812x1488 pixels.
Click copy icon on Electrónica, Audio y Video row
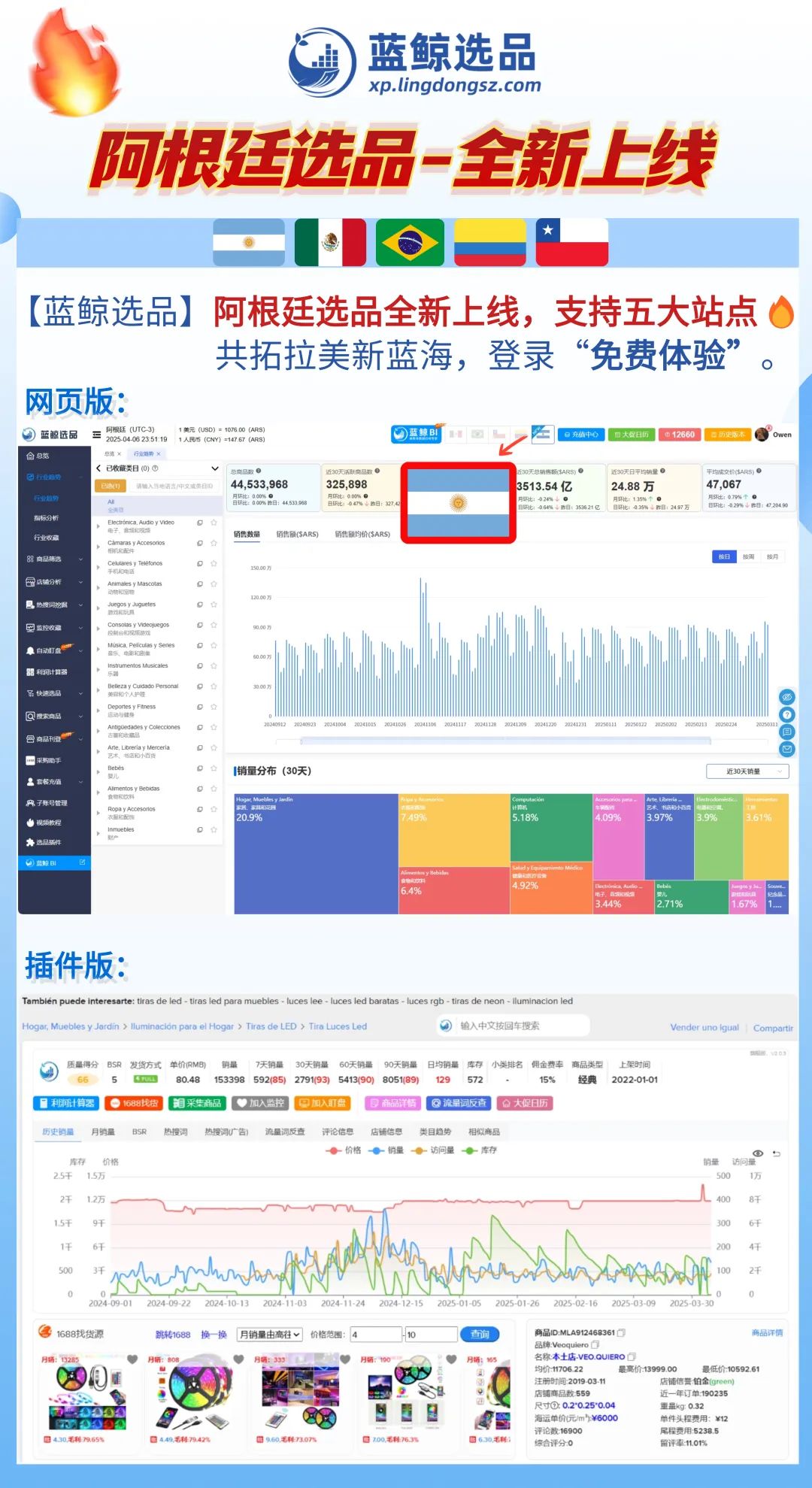click(x=200, y=523)
